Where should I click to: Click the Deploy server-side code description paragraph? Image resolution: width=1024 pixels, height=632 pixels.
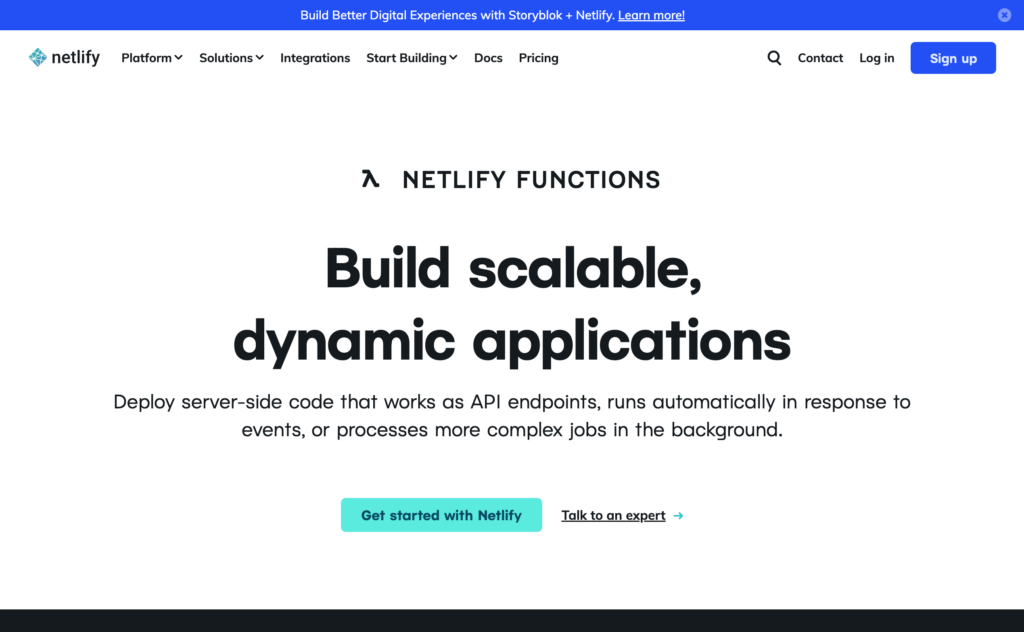coord(512,416)
